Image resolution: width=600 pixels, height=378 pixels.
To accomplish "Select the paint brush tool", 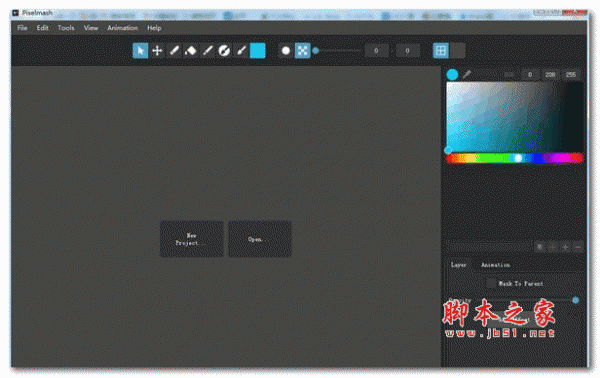I will [241, 51].
